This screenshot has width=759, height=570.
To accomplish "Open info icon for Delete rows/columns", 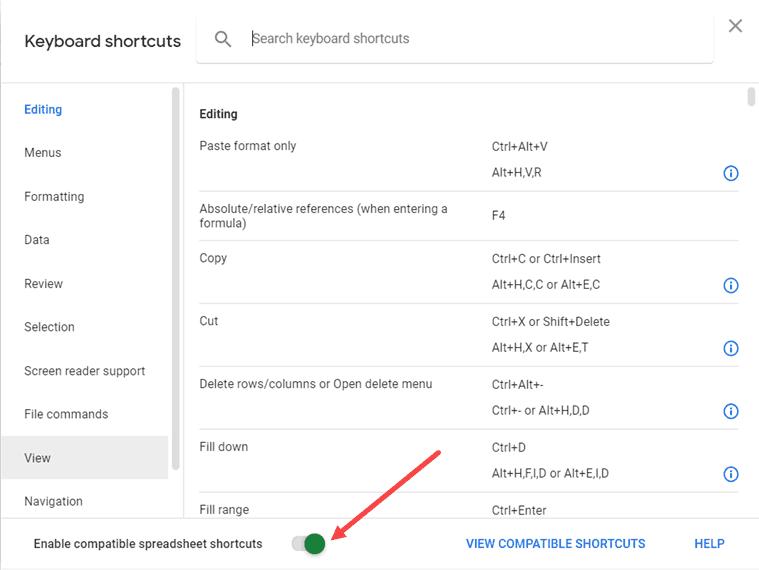I will [x=730, y=411].
